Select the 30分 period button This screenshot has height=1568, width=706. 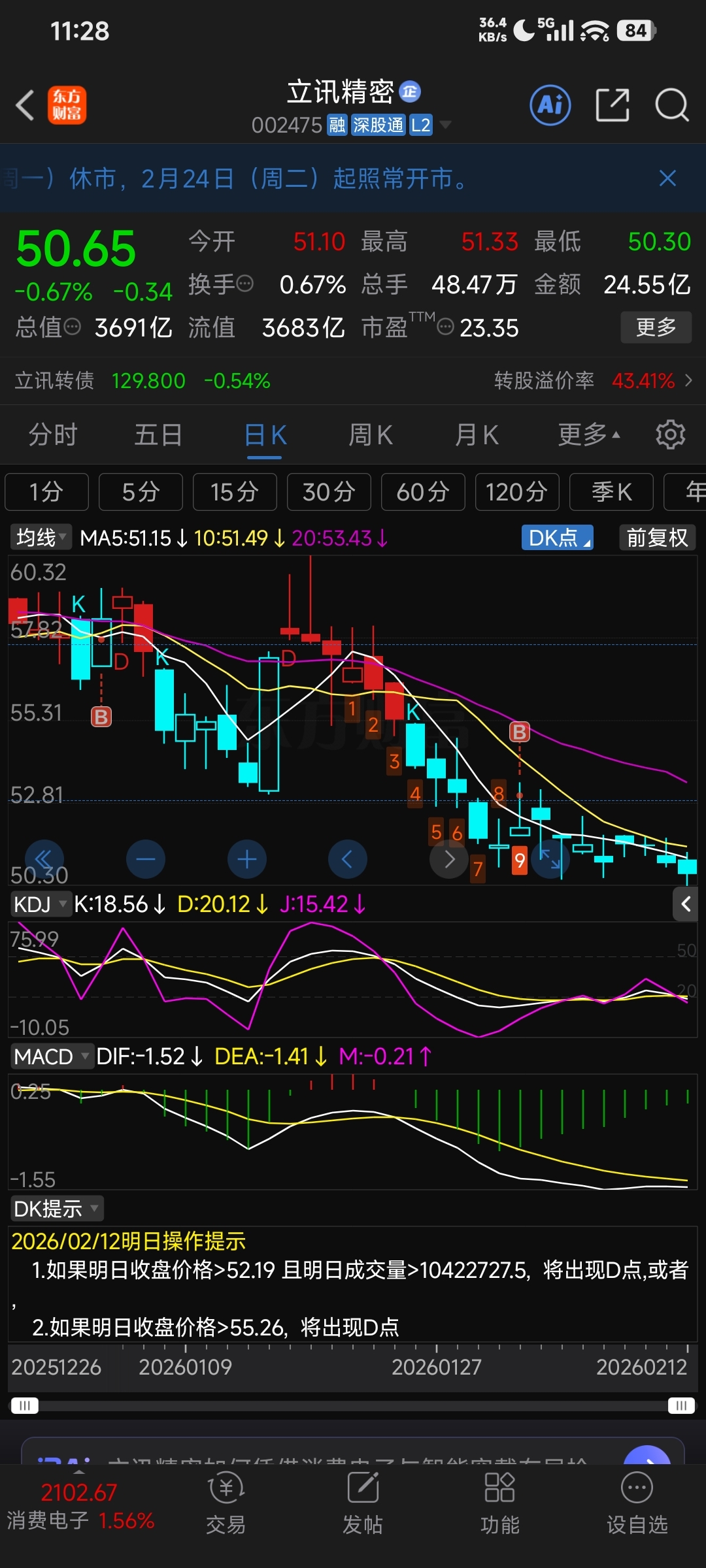(x=329, y=492)
